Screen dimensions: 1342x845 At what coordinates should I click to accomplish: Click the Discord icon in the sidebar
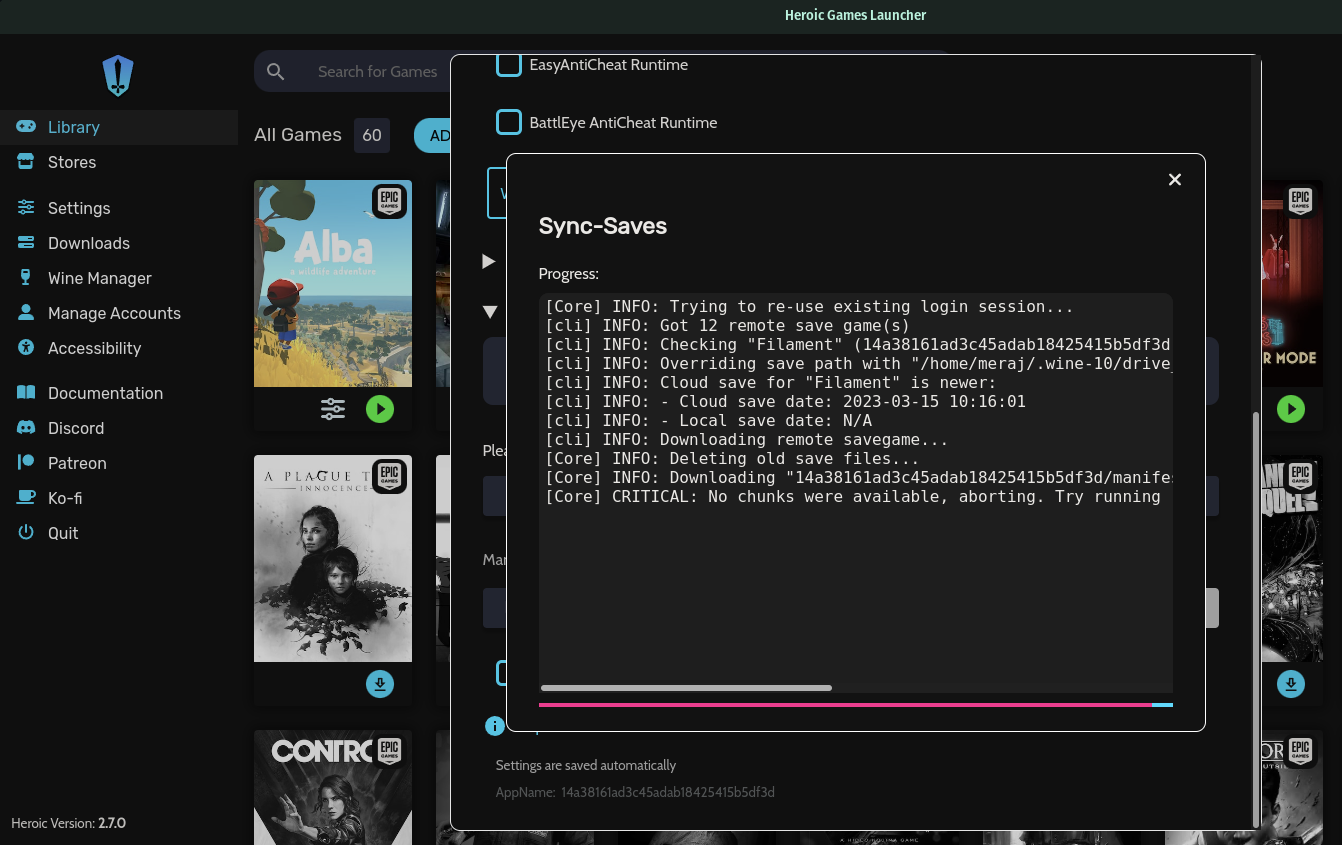coord(25,428)
